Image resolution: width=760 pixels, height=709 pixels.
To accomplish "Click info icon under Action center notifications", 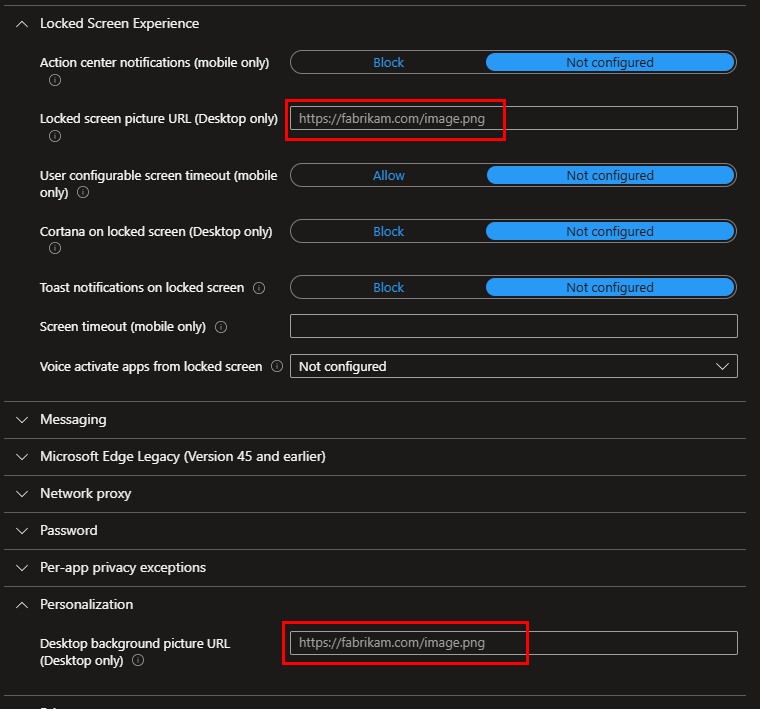I will pyautogui.click(x=55, y=80).
